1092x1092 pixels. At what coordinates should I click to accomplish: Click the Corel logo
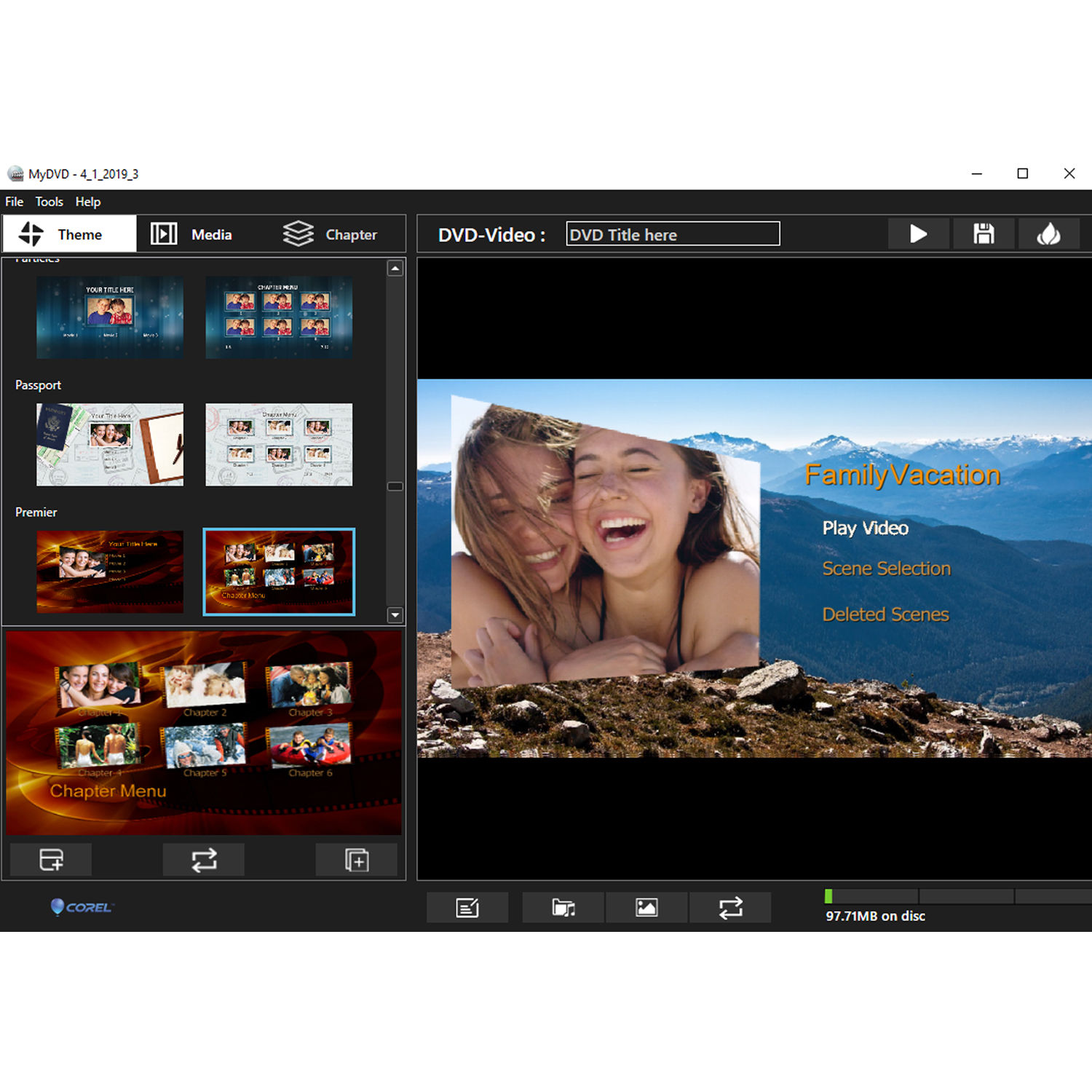(x=82, y=907)
